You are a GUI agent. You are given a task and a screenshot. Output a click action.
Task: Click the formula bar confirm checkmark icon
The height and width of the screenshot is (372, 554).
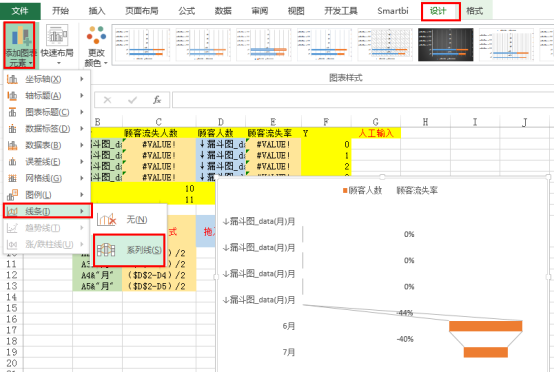click(x=132, y=100)
